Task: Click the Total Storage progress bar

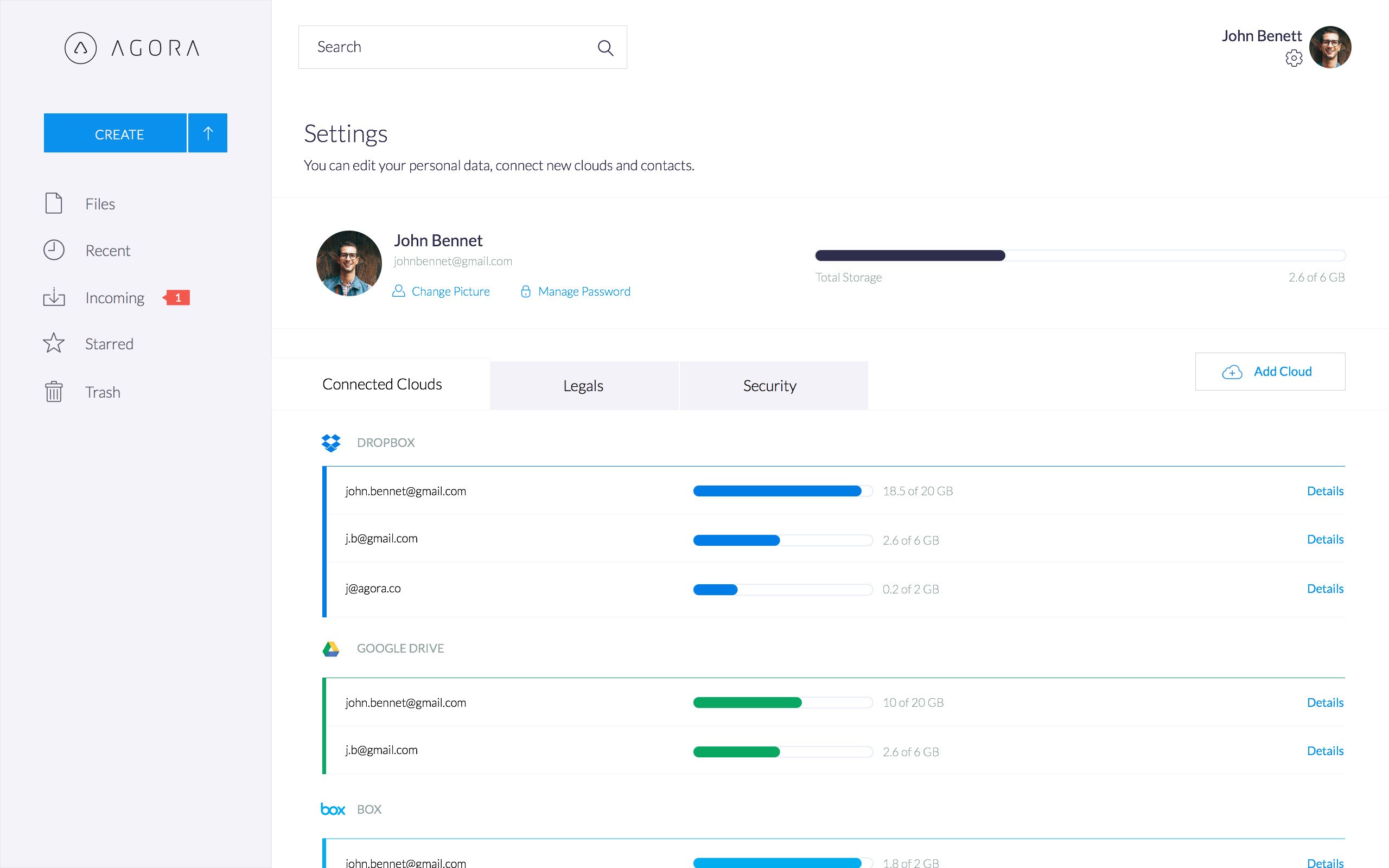Action: [1080, 256]
